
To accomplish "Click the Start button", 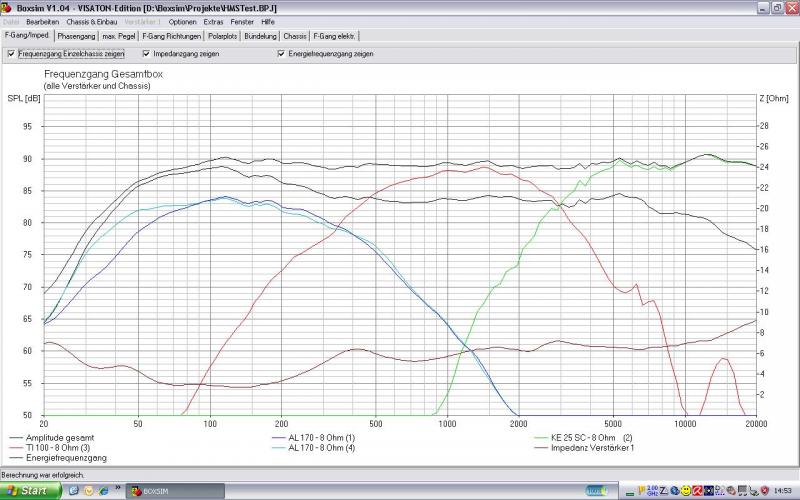I will [x=30, y=491].
